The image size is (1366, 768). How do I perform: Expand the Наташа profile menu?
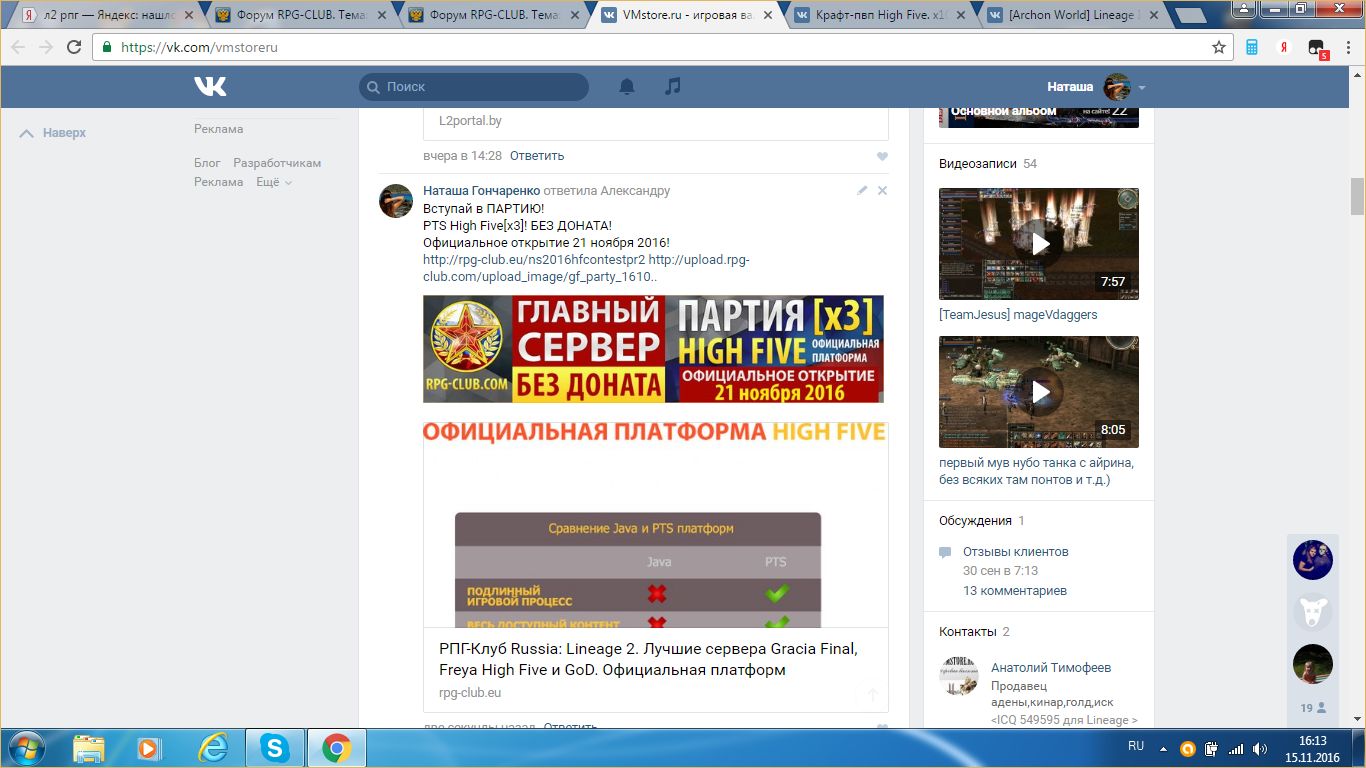1141,88
